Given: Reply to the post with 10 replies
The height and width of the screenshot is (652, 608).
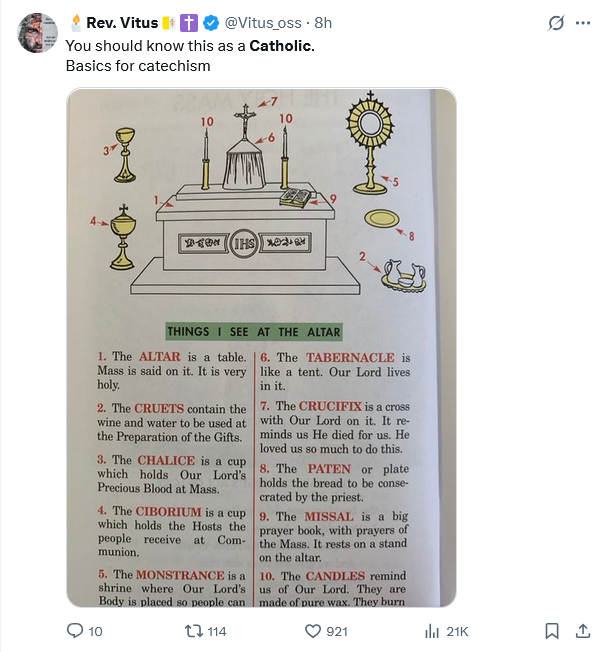Looking at the screenshot, I should (75, 631).
